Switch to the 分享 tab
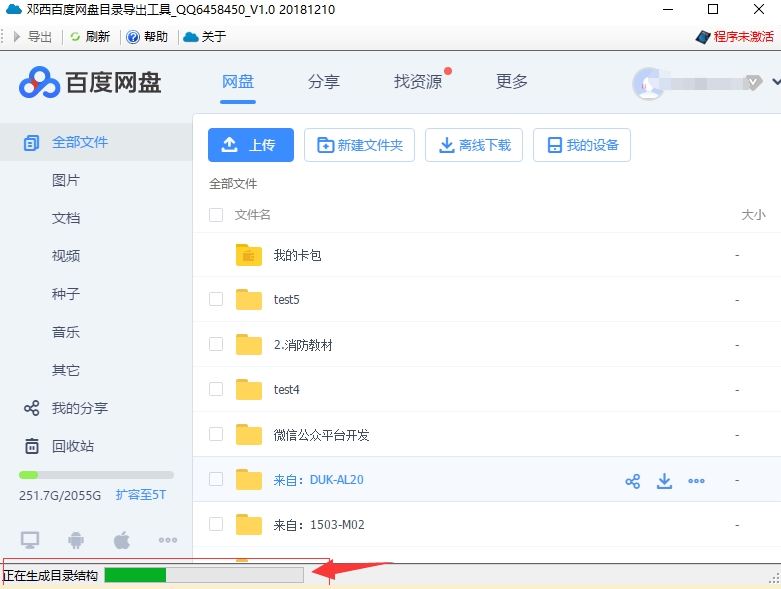 [324, 82]
